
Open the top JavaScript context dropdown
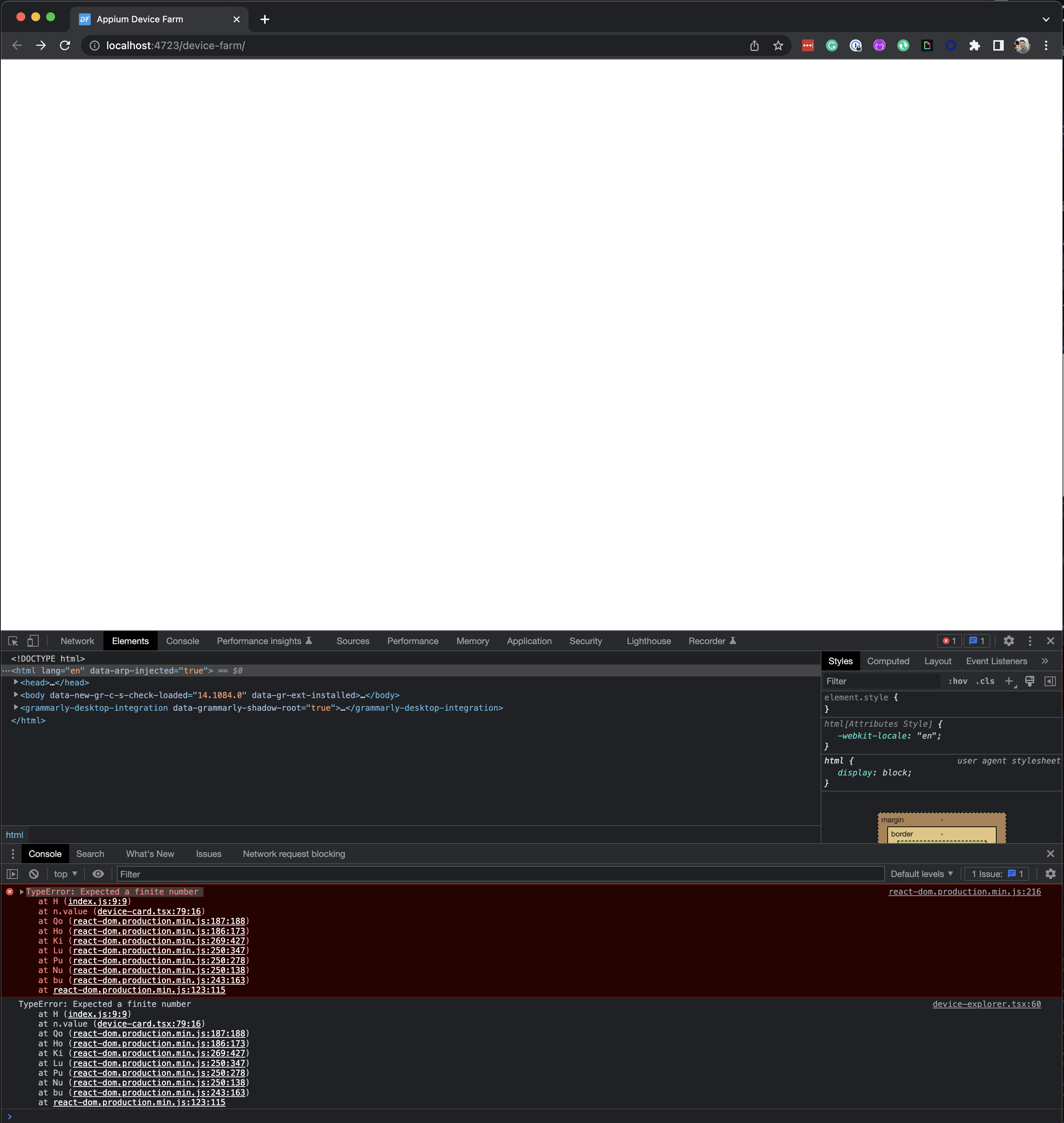coord(65,874)
